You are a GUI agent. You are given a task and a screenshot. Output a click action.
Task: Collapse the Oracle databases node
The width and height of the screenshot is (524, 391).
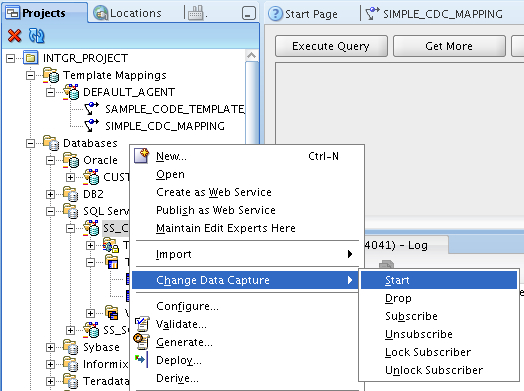[x=50, y=160]
